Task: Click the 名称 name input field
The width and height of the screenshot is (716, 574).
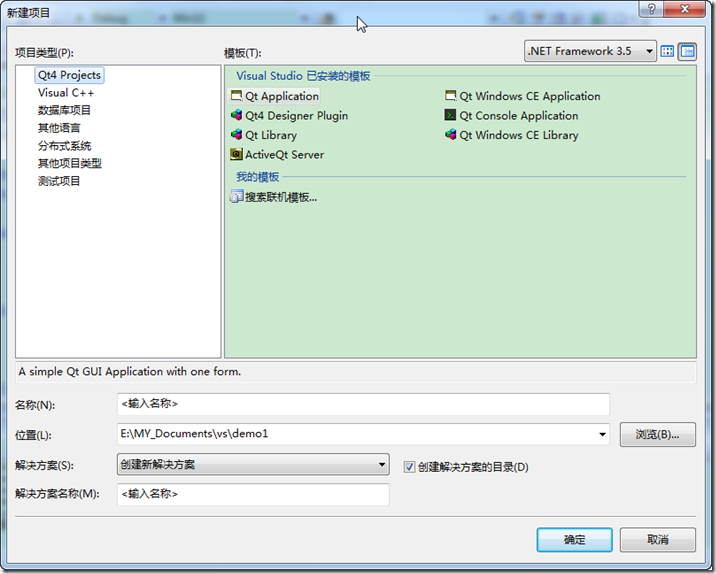Action: point(363,404)
